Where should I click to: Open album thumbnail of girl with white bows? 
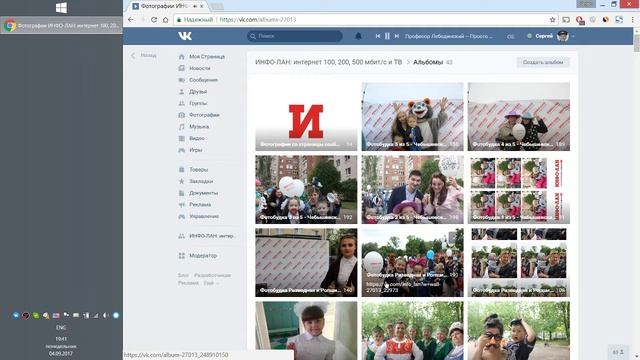(x=306, y=331)
